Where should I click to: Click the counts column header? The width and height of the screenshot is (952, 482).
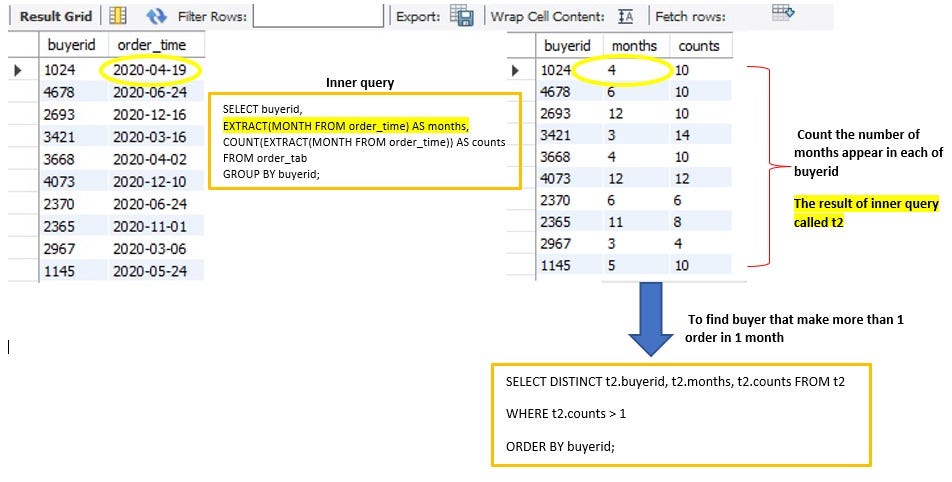[699, 46]
